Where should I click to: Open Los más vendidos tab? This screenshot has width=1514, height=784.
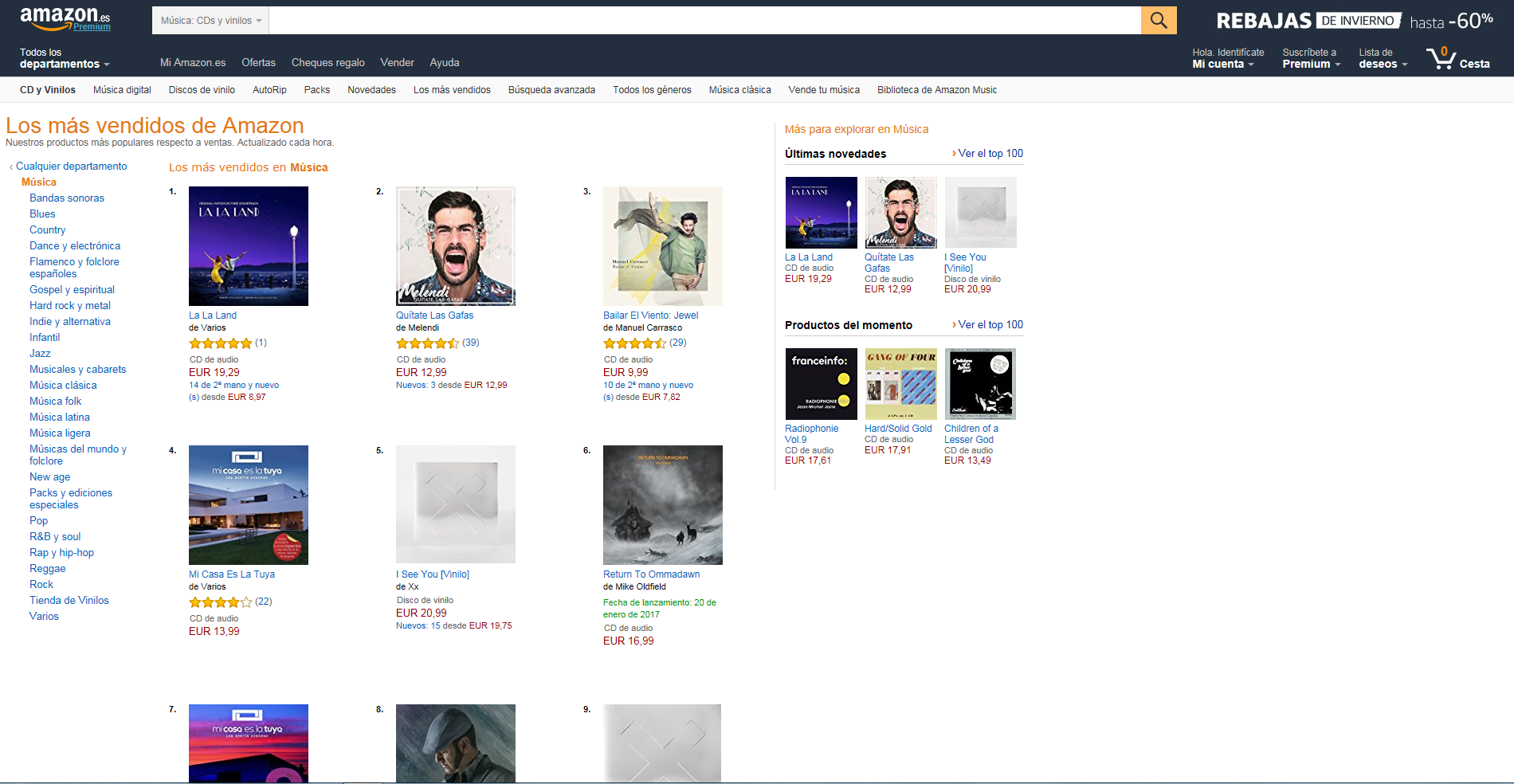coord(452,90)
